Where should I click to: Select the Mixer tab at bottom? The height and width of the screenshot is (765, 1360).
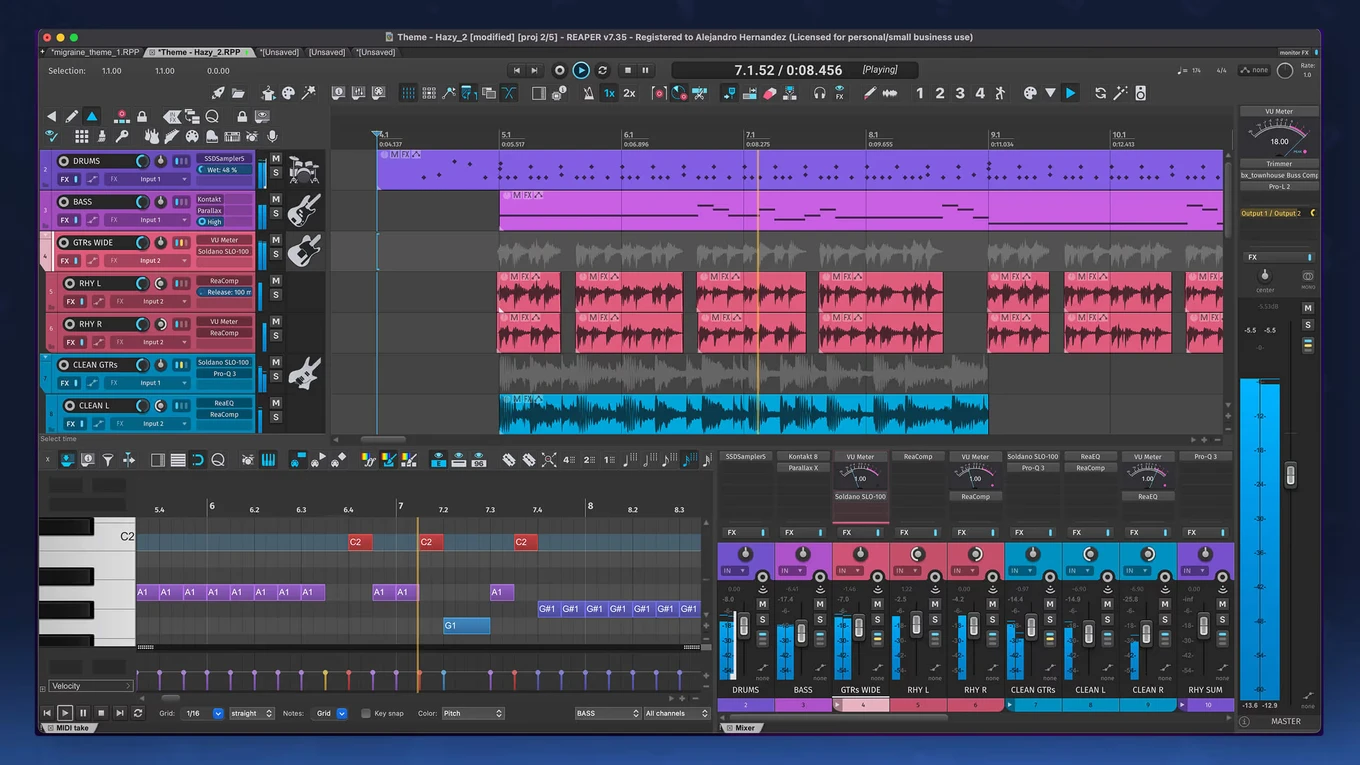click(x=744, y=728)
